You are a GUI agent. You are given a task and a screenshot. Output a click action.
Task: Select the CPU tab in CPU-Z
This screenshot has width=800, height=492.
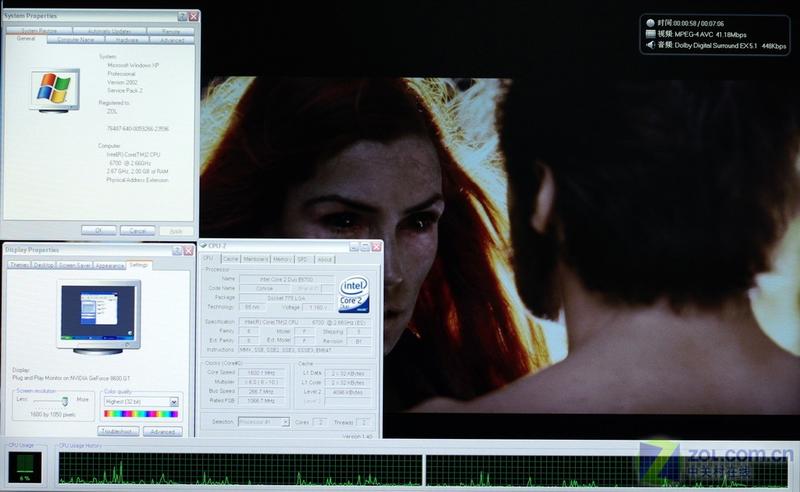[x=209, y=258]
